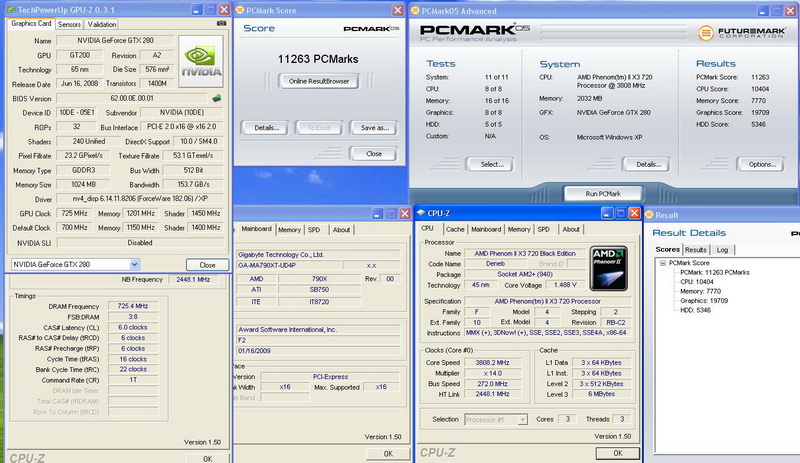Select 'Graphics: 19709' in result tree

[704, 301]
